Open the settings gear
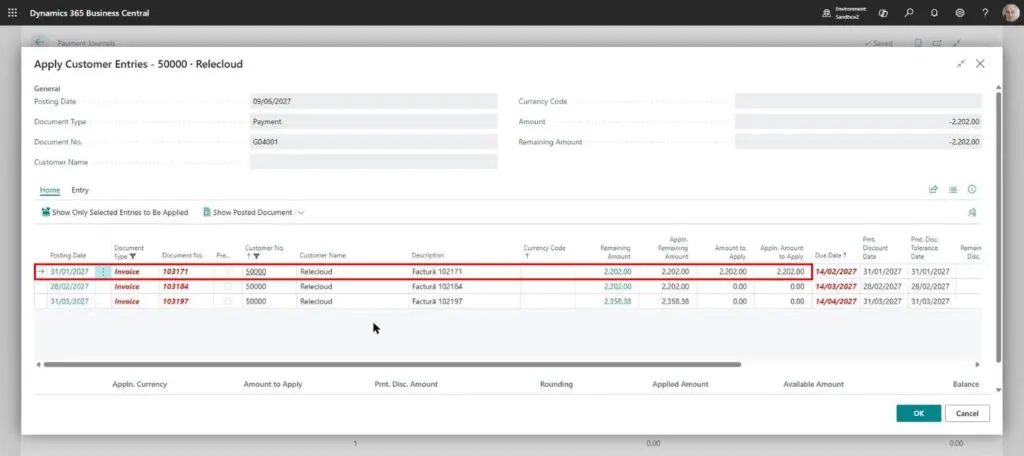This screenshot has height=456, width=1024. (959, 12)
